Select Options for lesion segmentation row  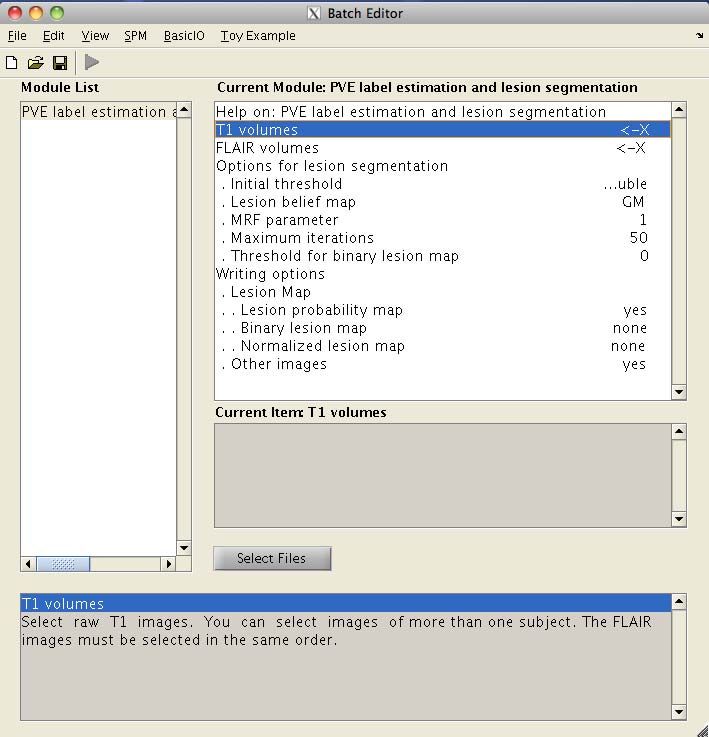coord(443,166)
